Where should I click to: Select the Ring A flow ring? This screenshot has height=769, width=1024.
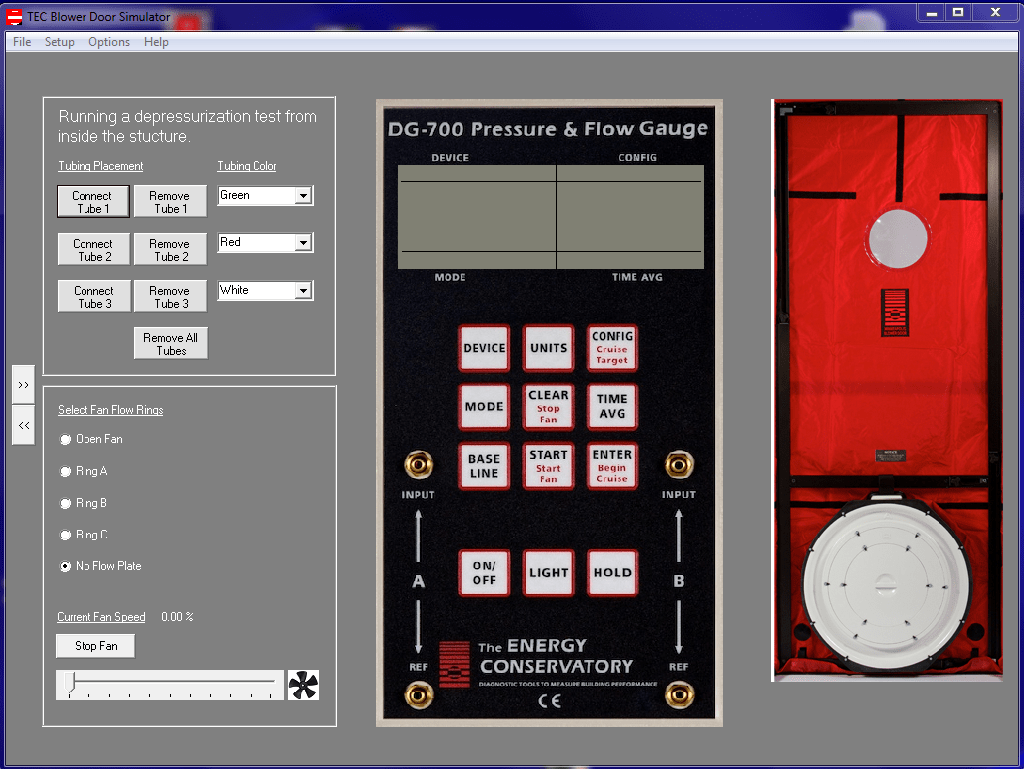pos(66,471)
